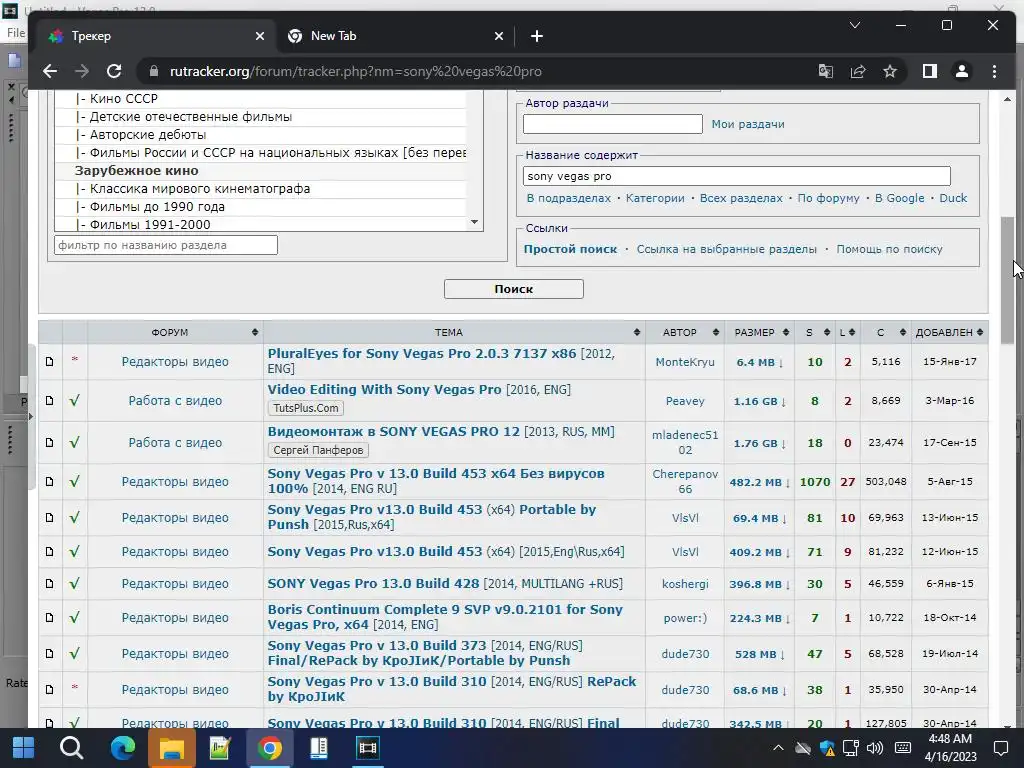Sort results by АВТОР column
Screen dimensions: 1024x768
684,332
